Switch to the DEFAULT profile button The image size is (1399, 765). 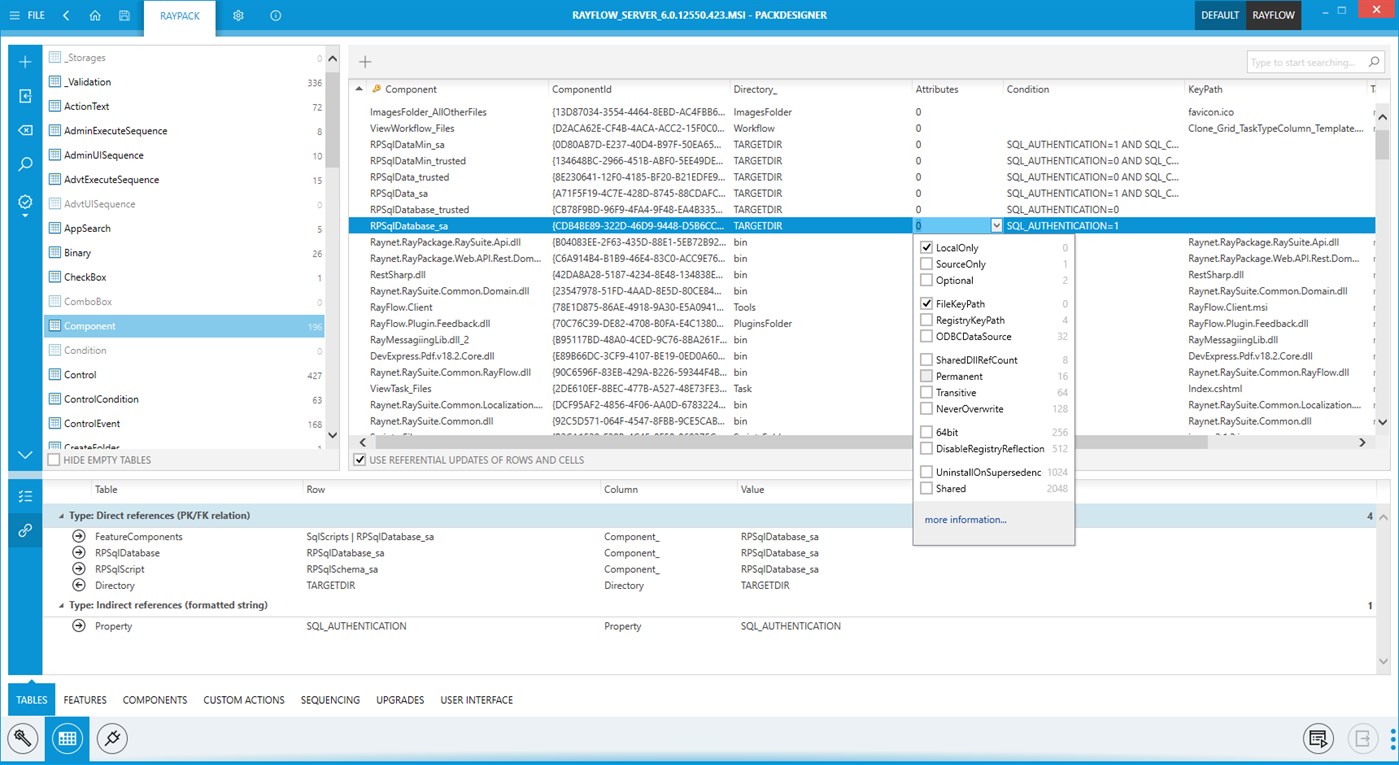point(1219,15)
